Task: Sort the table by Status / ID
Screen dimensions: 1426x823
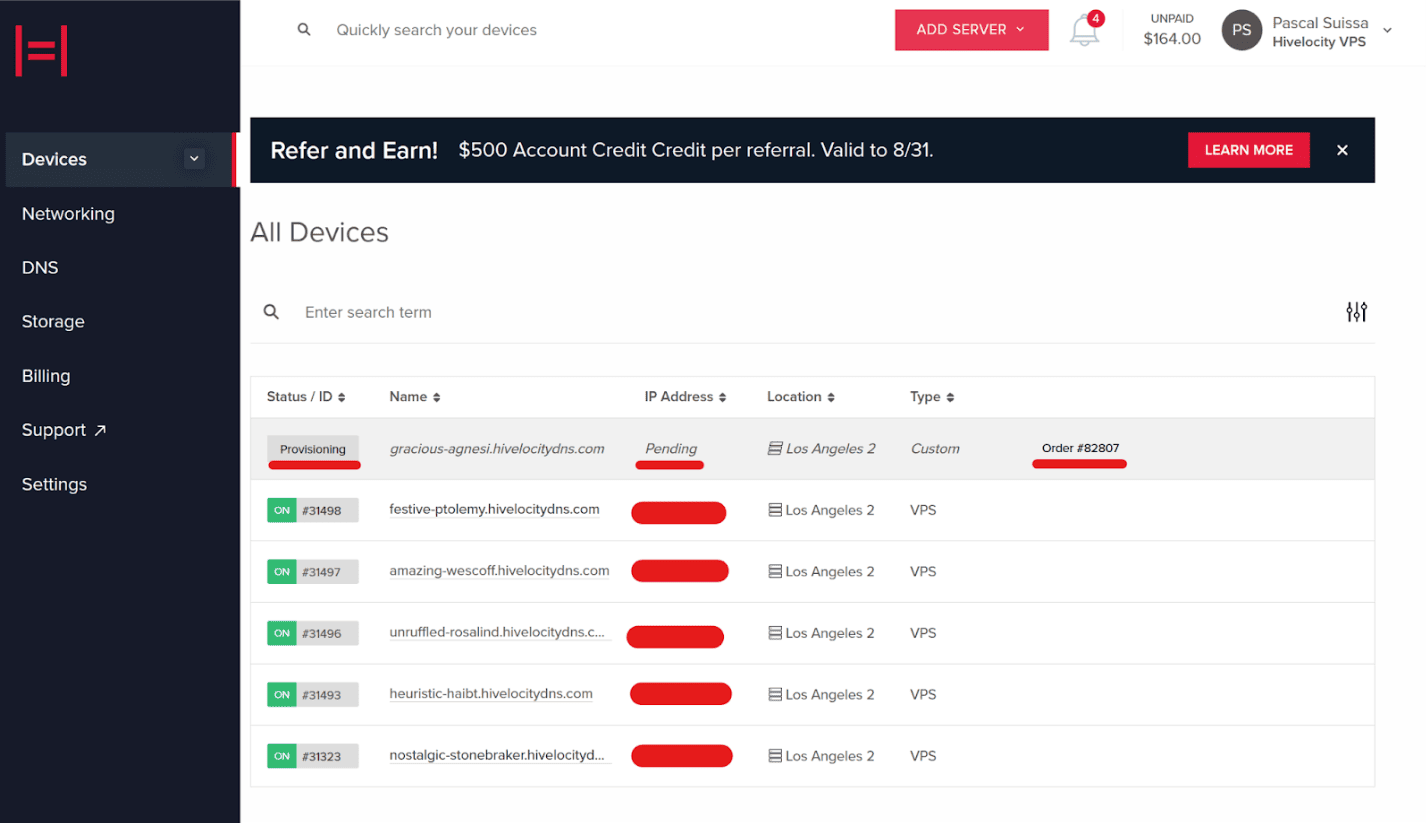Action: tap(306, 397)
